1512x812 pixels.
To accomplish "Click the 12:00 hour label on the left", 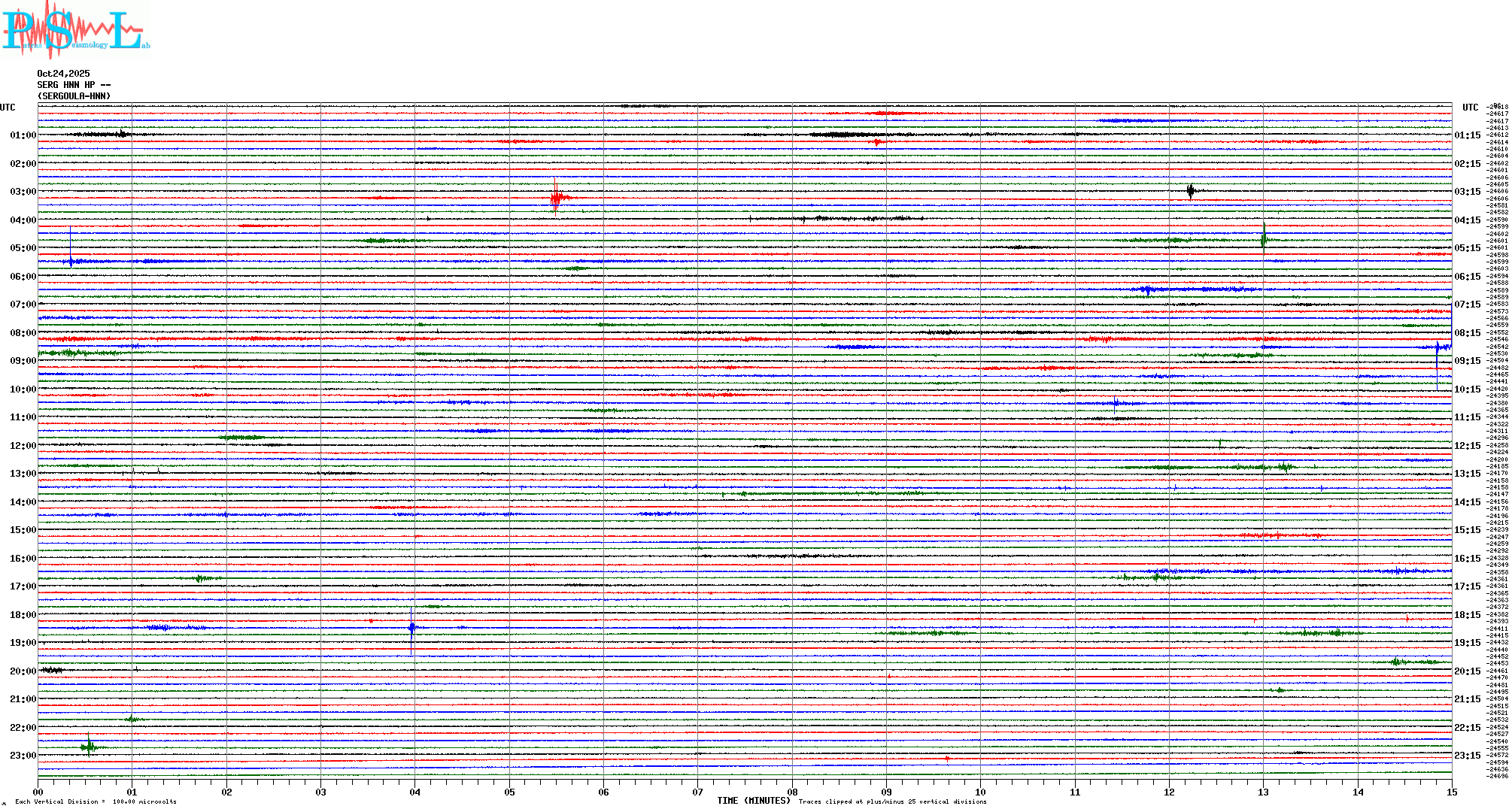I will [x=23, y=446].
